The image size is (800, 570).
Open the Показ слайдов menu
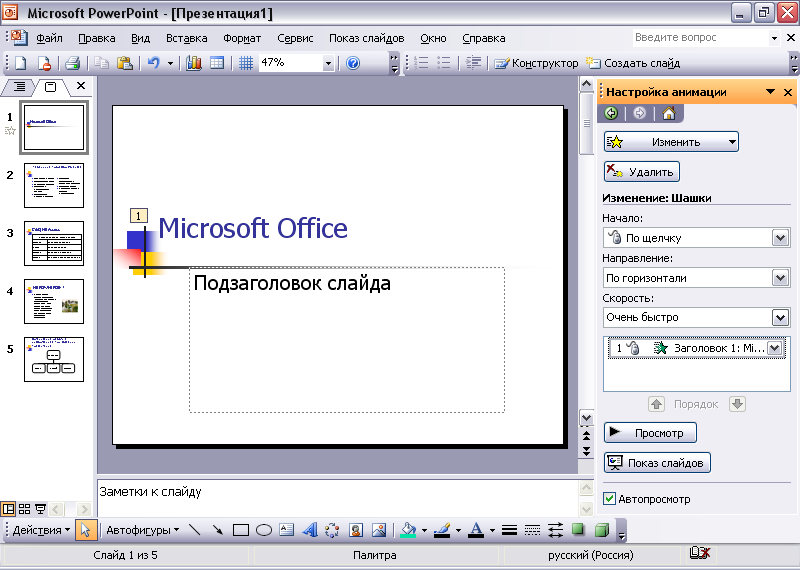366,38
